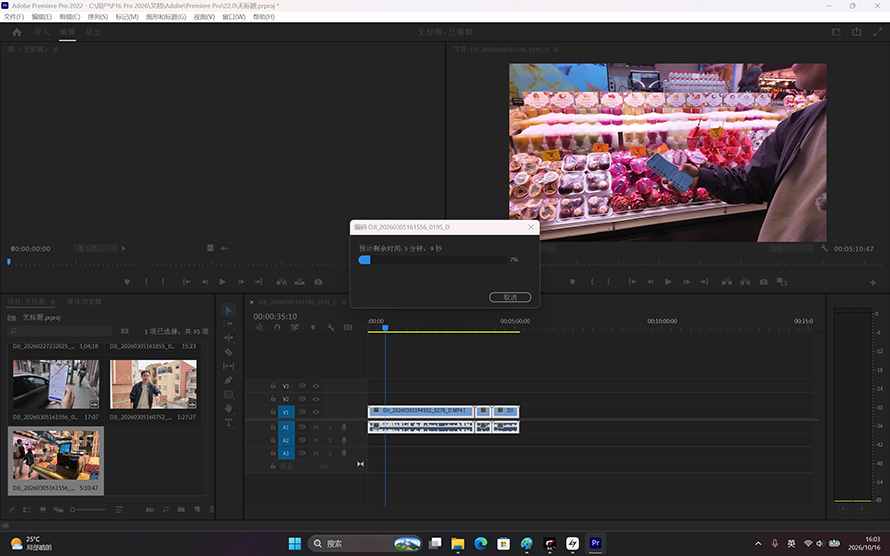Open the Project panel menu

53,302
